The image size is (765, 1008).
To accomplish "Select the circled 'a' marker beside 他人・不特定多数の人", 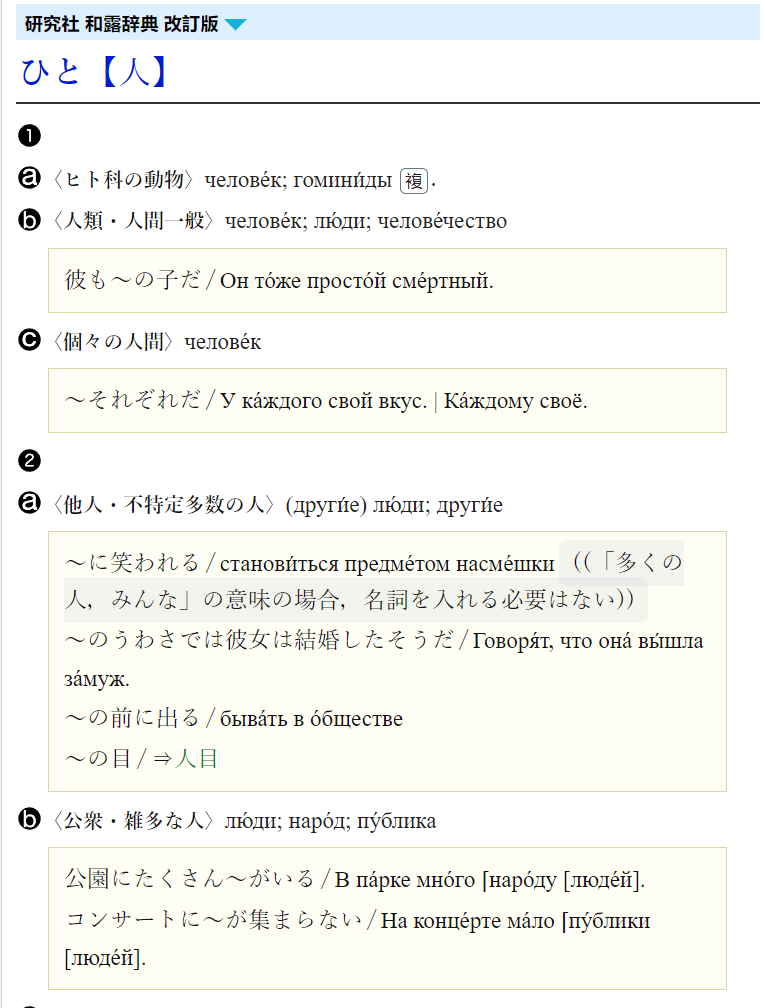I will click(x=30, y=503).
